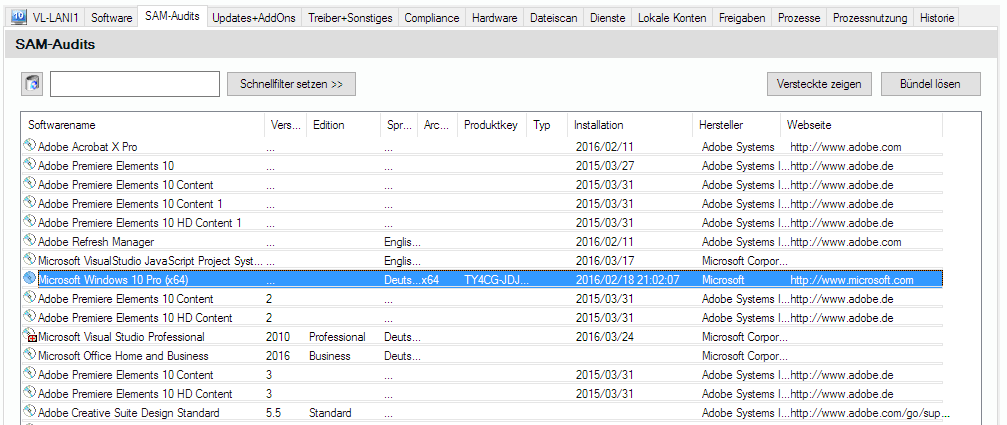The image size is (1007, 425).
Task: Sort by the Produktkey column header
Action: [x=491, y=125]
